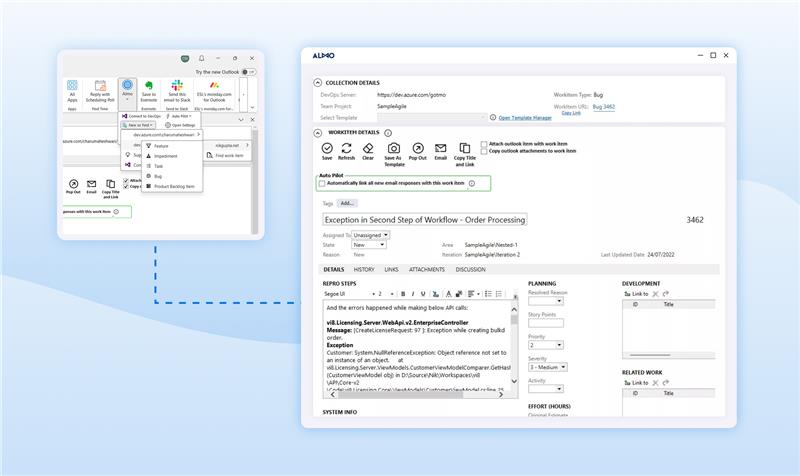Click the Clear eraser icon
800x476 pixels.
(368, 148)
